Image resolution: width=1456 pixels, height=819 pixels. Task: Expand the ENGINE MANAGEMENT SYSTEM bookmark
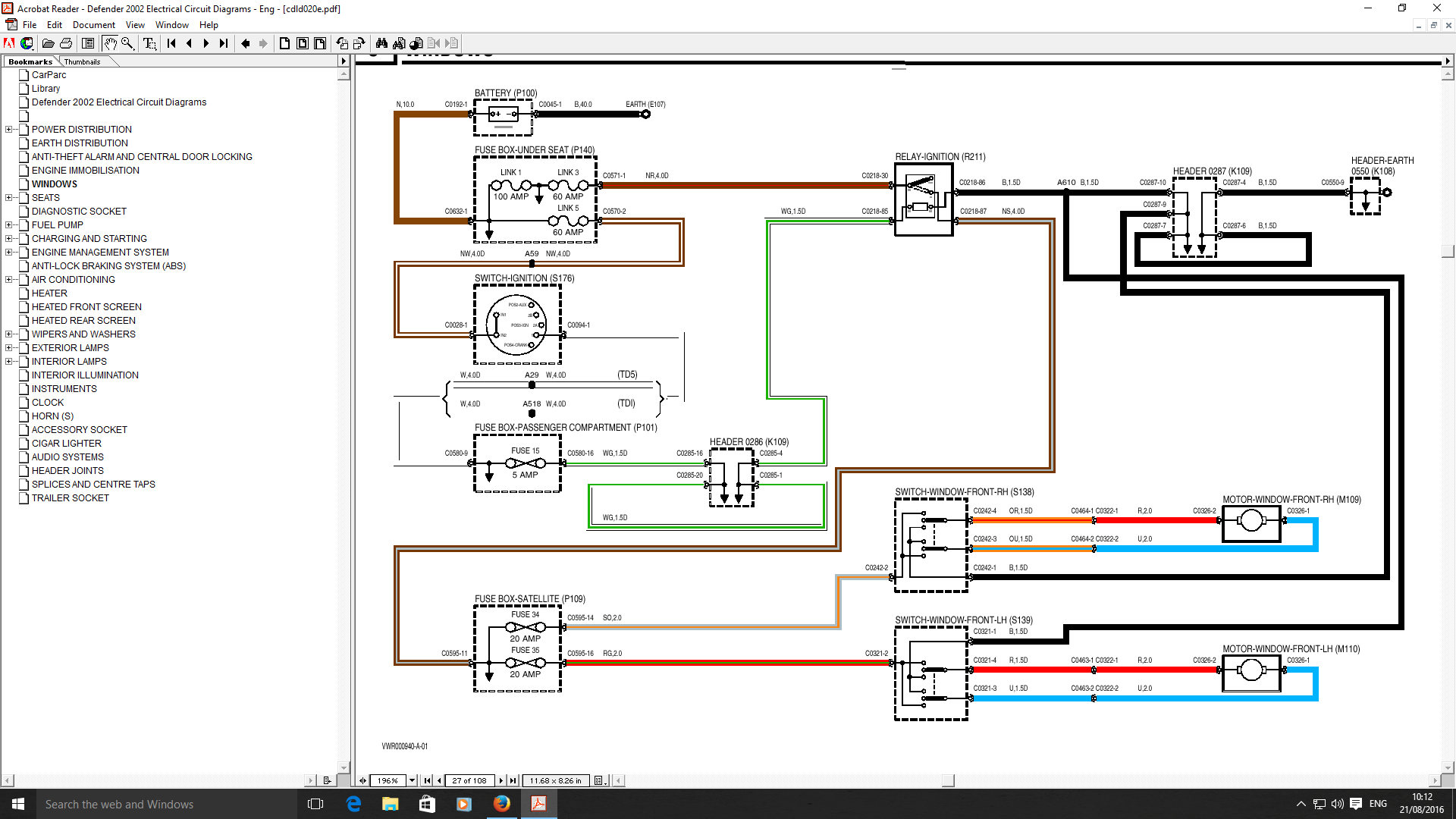8,253
